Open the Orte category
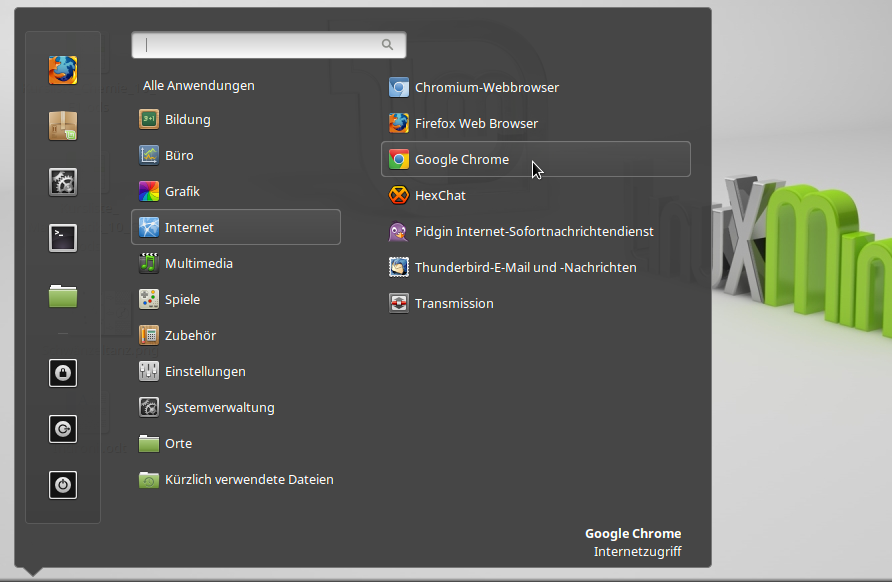 236,443
